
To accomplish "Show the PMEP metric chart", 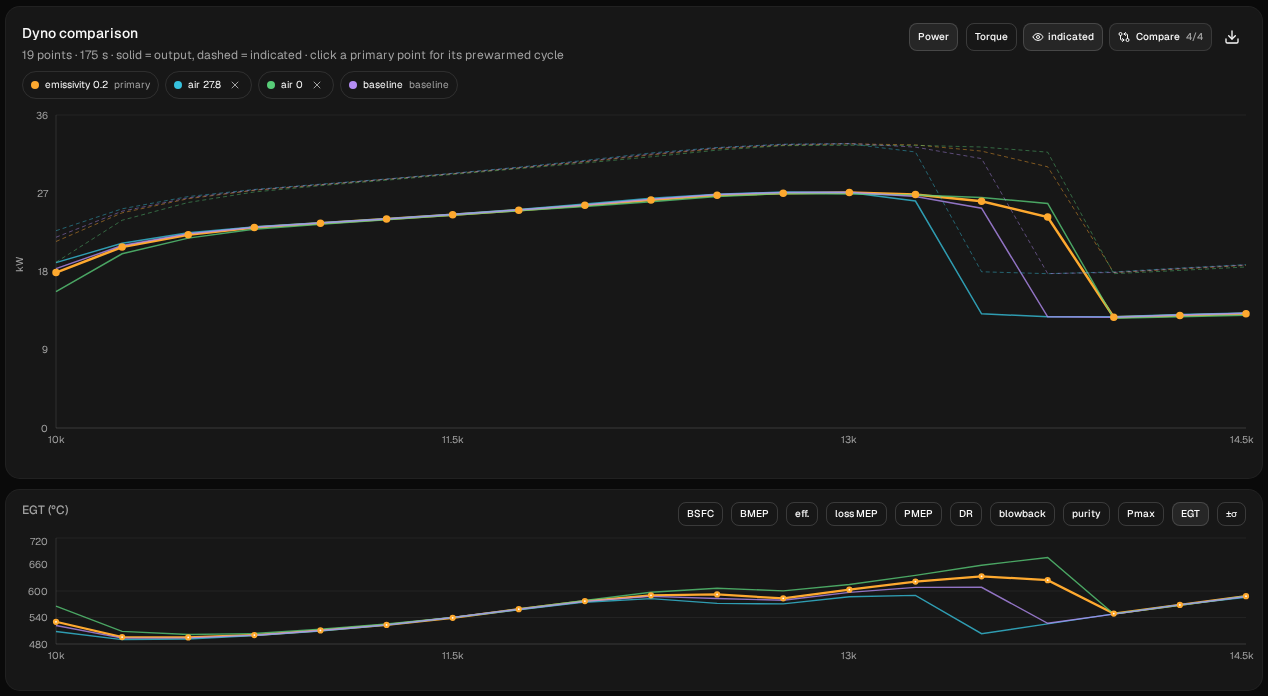I will (x=918, y=514).
